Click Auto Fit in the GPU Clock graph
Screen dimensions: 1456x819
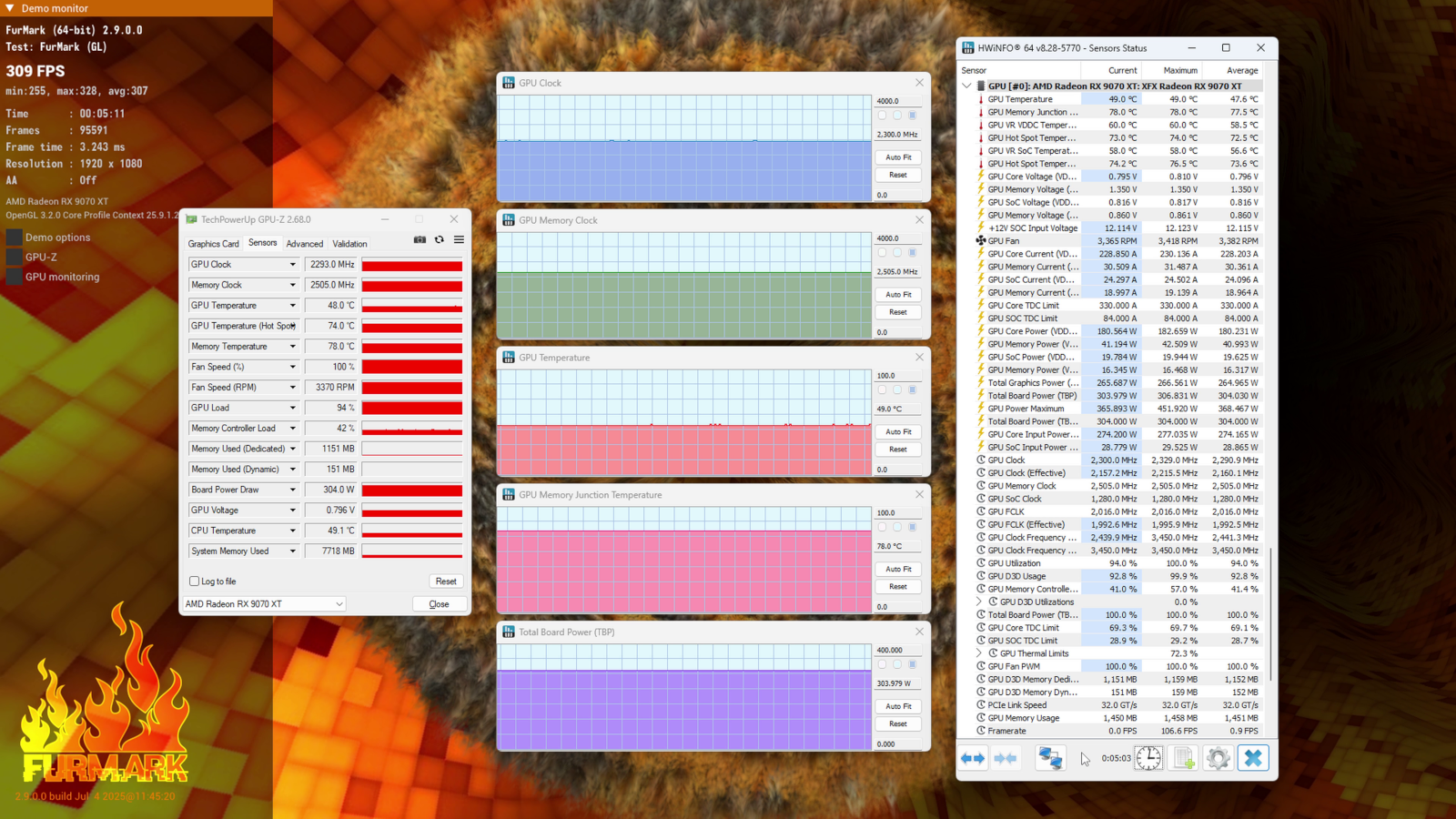click(898, 157)
